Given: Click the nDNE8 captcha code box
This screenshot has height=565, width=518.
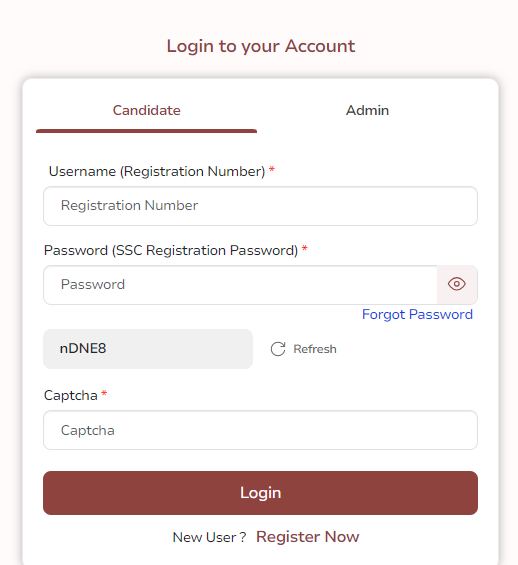Looking at the screenshot, I should [148, 349].
